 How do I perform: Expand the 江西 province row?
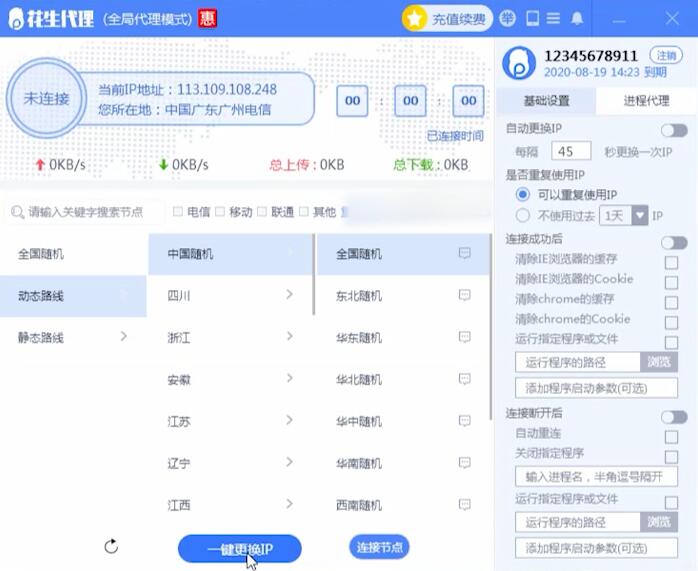(x=231, y=505)
